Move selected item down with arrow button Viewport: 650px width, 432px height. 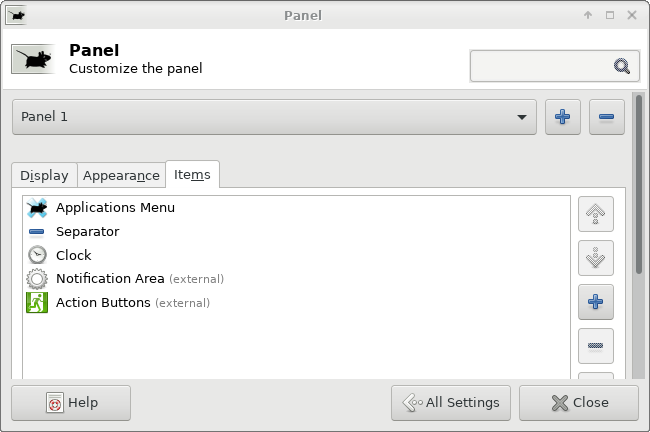(596, 258)
